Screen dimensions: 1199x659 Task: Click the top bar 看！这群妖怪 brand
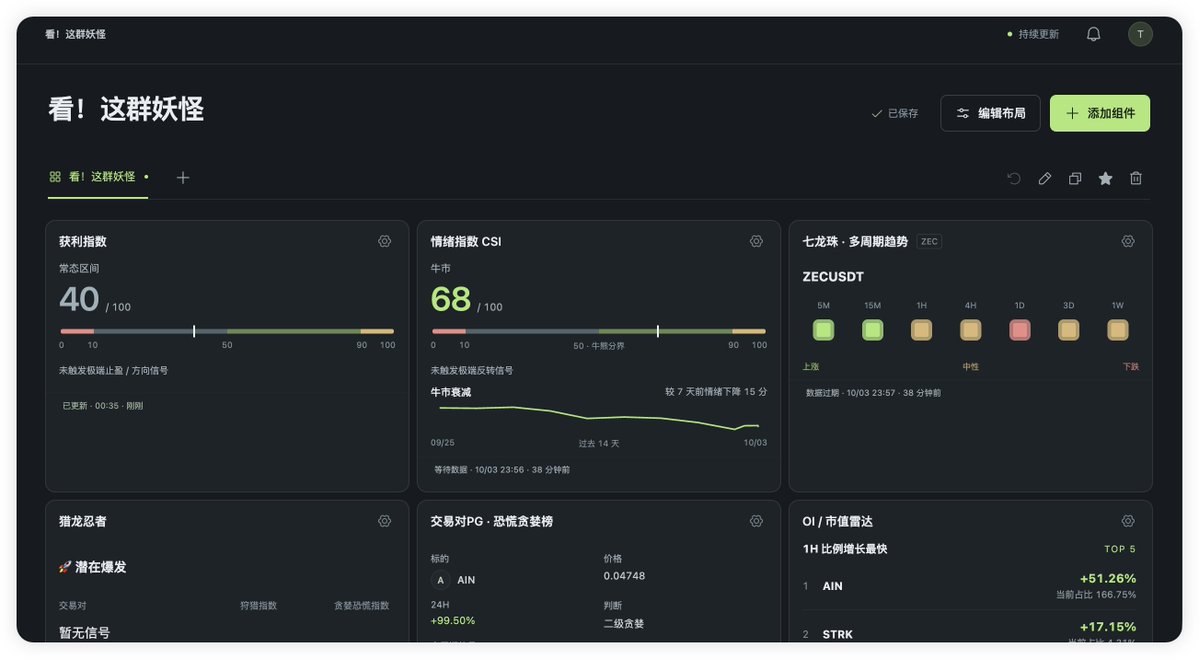(x=75, y=34)
